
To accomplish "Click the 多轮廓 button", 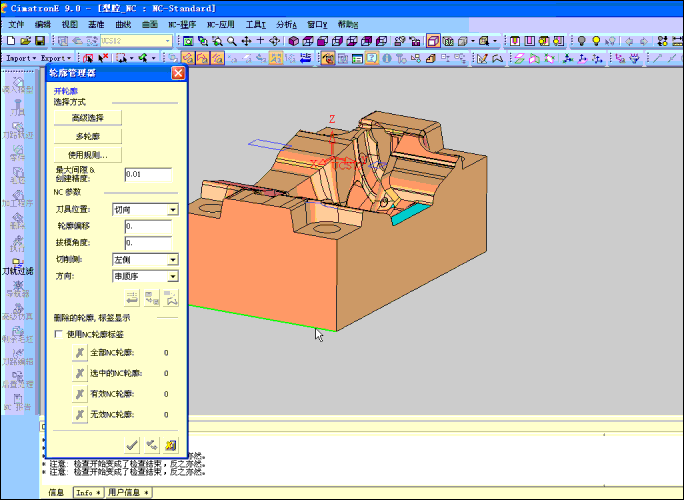I will [x=88, y=137].
